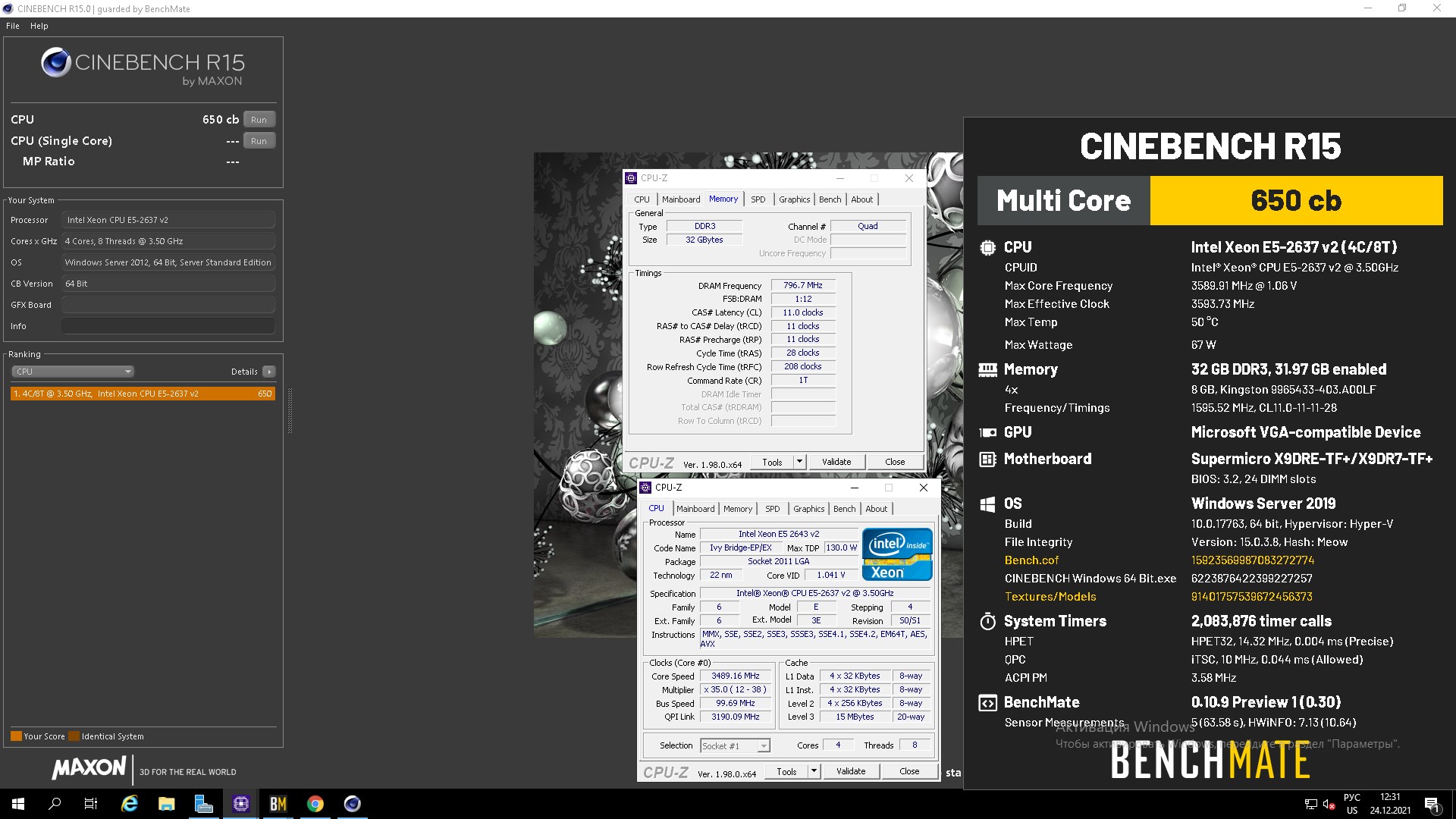1456x819 pixels.
Task: Switch to Memory tab in lower CPU-Z
Action: click(738, 509)
